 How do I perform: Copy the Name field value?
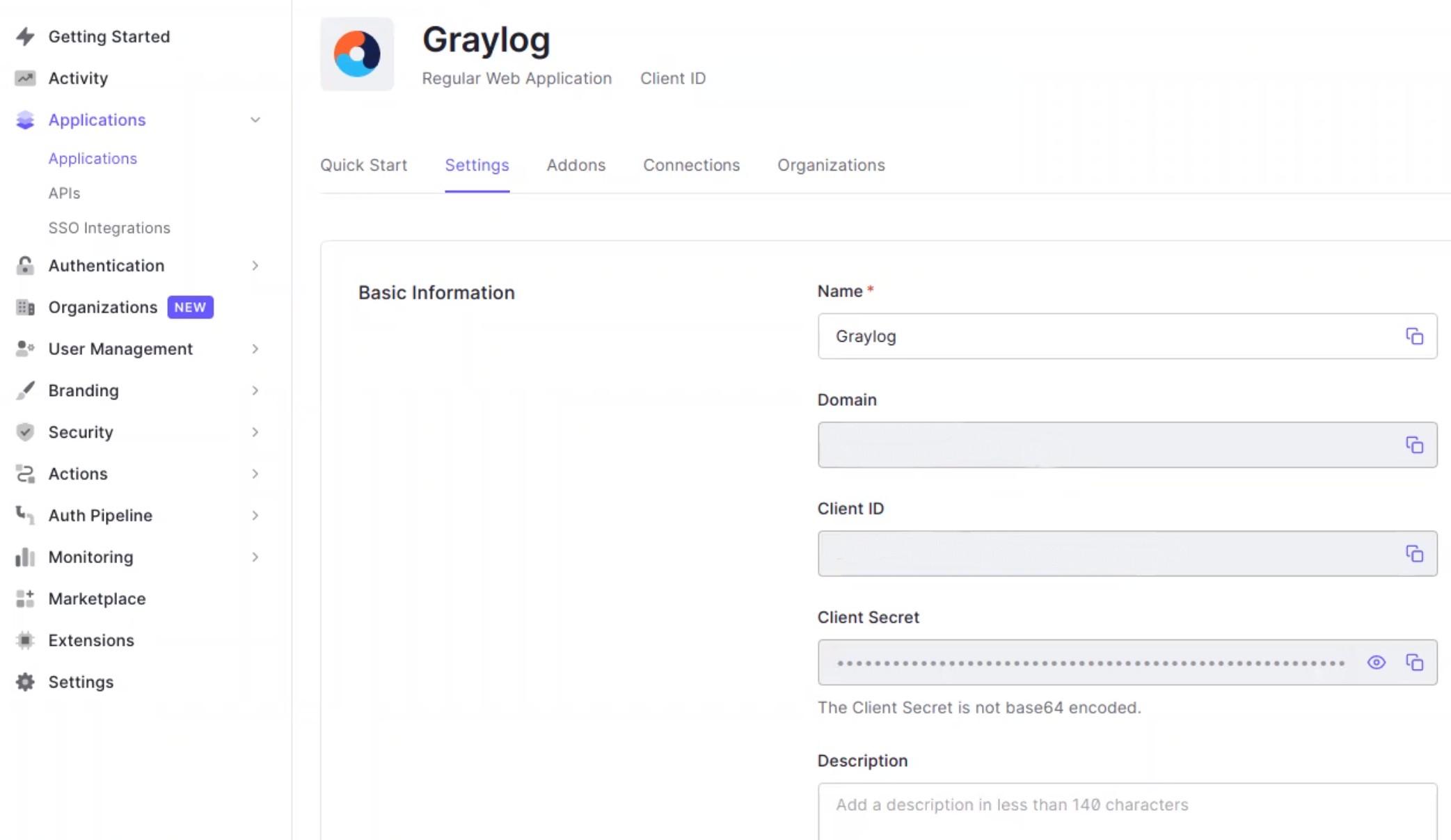click(x=1414, y=336)
